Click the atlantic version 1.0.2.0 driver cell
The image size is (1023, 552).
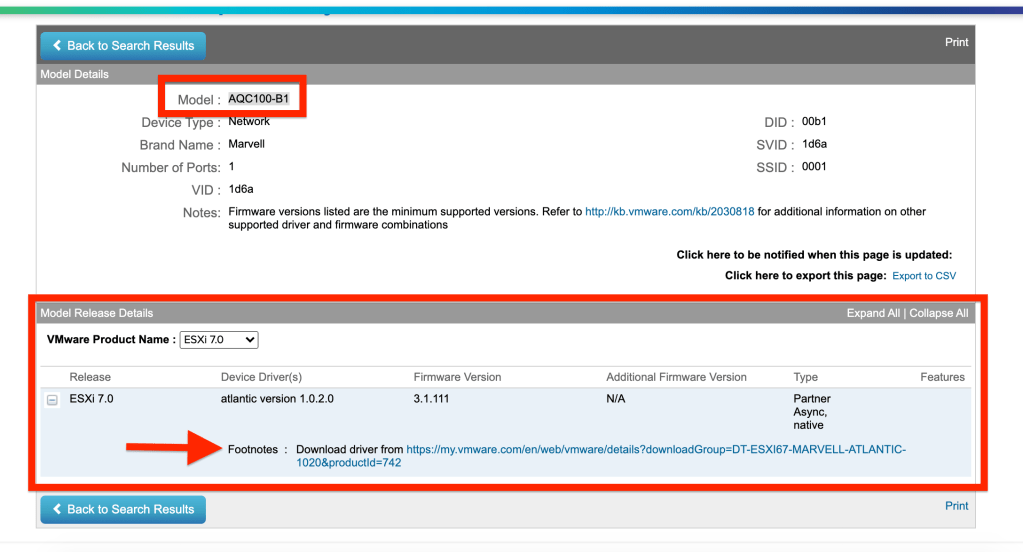coord(277,399)
